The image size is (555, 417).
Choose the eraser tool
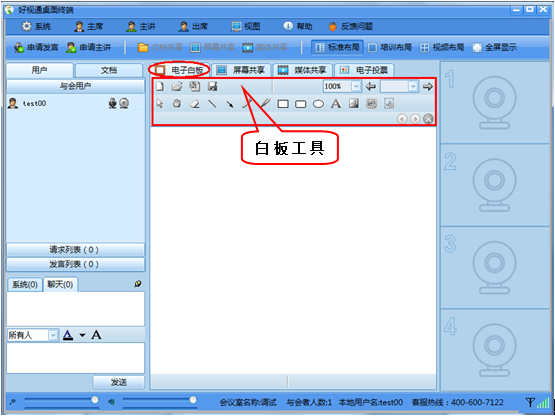pyautogui.click(x=195, y=104)
